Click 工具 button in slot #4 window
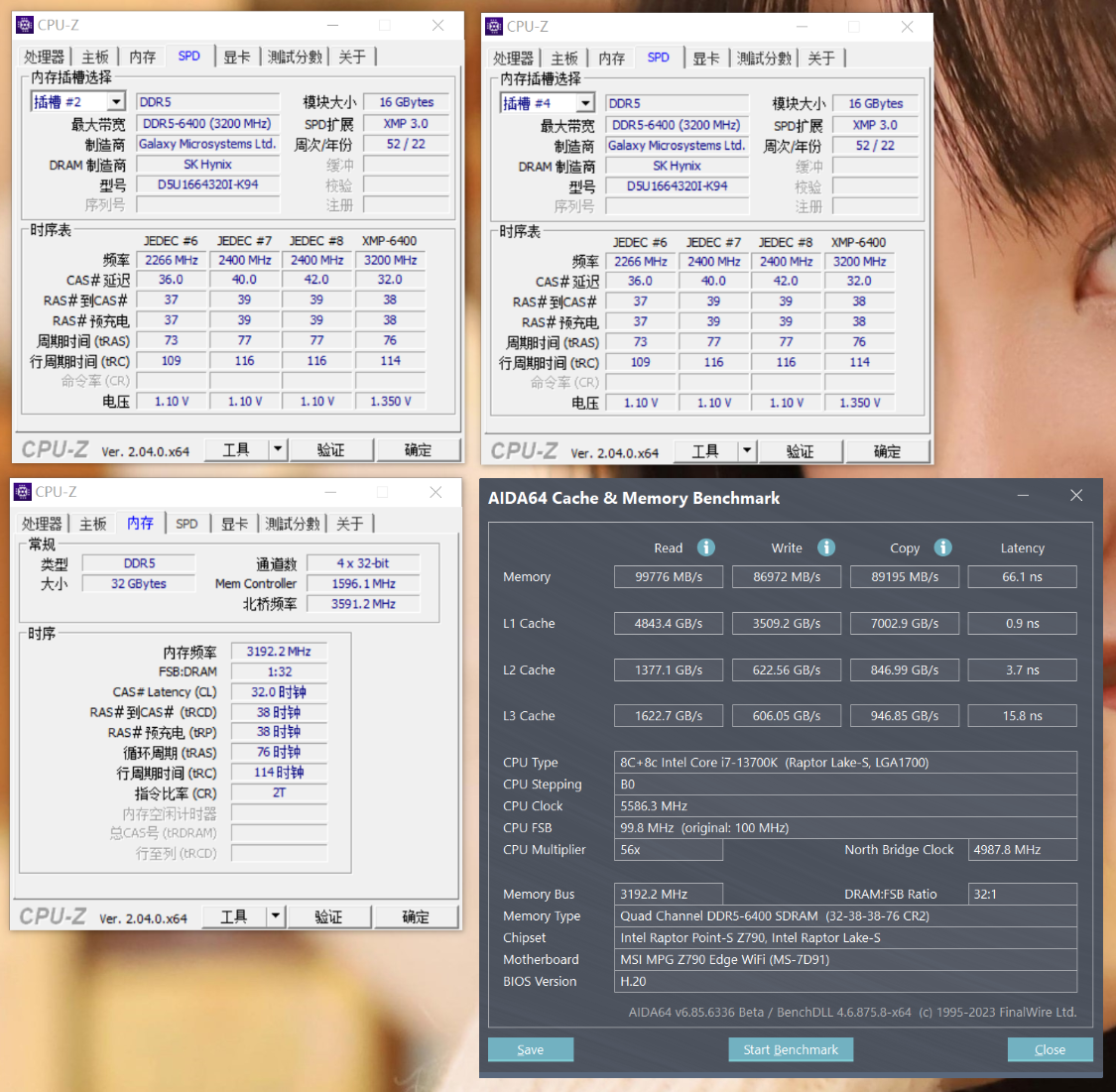This screenshot has width=1116, height=1092. (706, 451)
